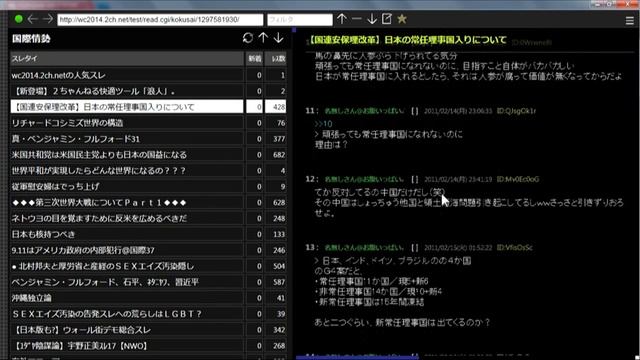Click the URL address field
Viewport: 640px width, 360px height.
pos(160,20)
